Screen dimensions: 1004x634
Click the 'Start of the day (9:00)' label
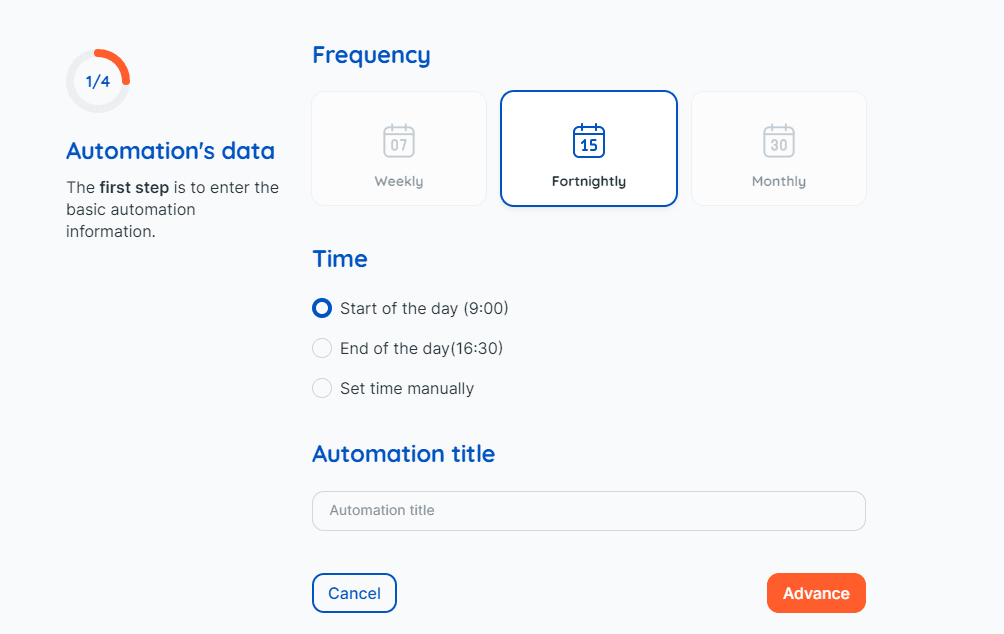pyautogui.click(x=424, y=309)
